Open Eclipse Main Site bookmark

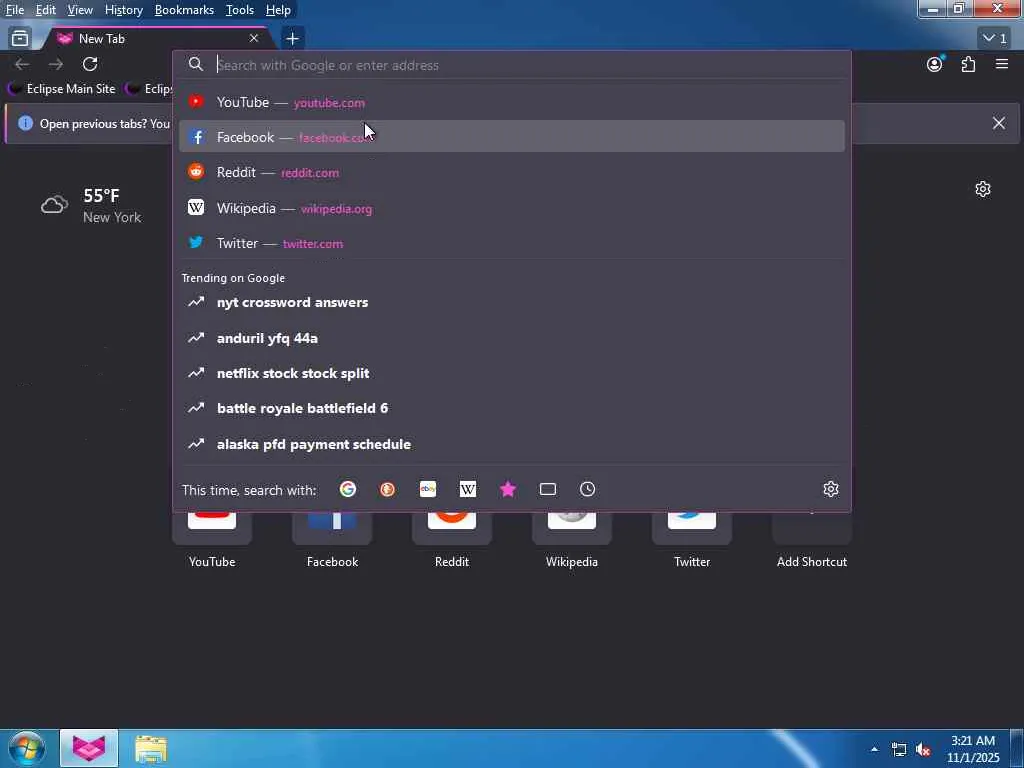click(62, 89)
